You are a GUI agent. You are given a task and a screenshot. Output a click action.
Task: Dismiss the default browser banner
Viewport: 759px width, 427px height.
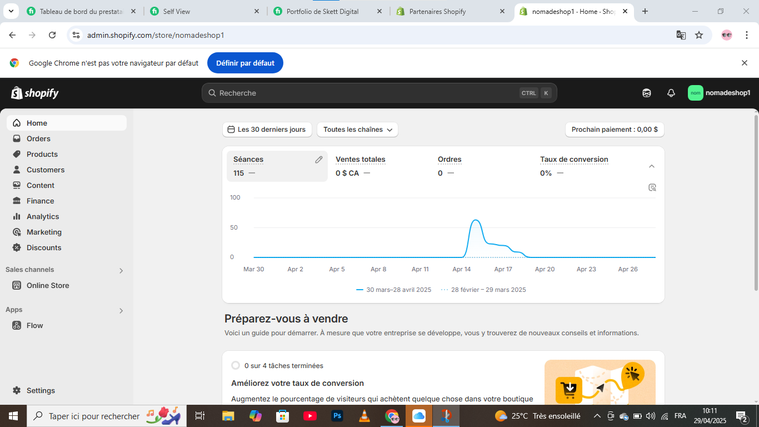pos(744,63)
